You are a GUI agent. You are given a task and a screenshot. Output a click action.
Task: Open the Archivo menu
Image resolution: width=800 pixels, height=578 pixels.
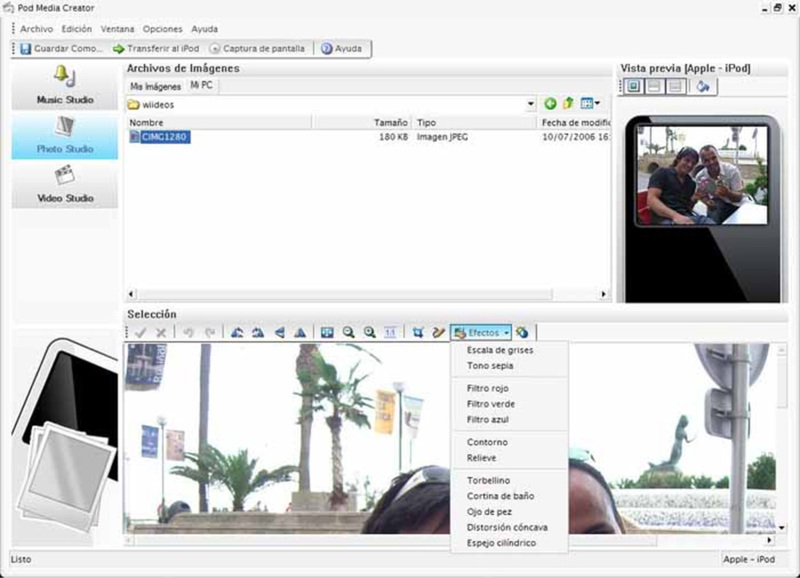coord(37,29)
